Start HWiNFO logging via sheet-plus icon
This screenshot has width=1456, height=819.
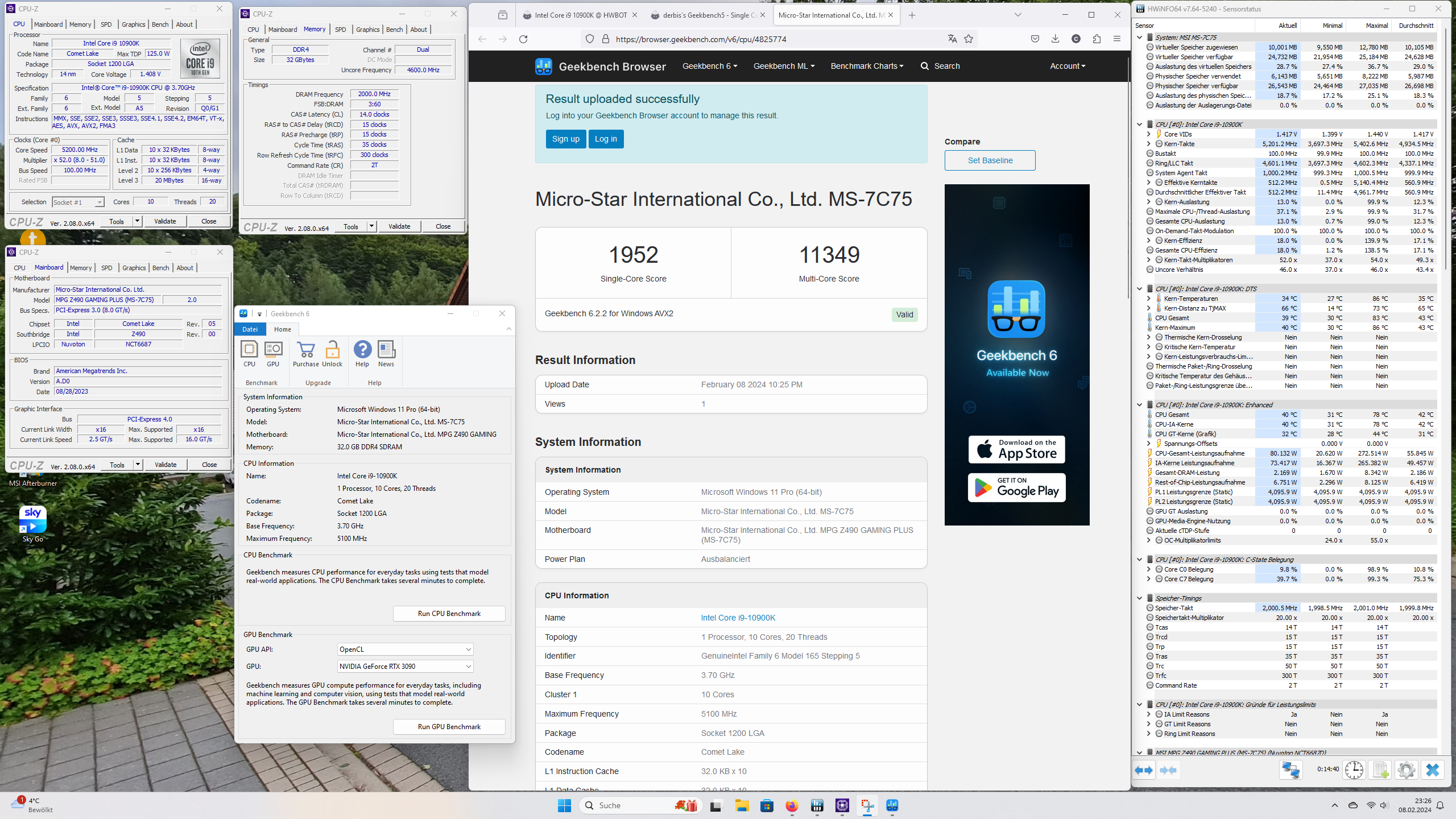[1380, 770]
